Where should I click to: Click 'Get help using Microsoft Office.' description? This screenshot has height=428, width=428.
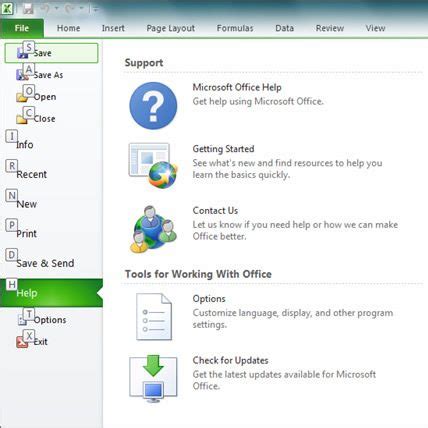point(258,101)
